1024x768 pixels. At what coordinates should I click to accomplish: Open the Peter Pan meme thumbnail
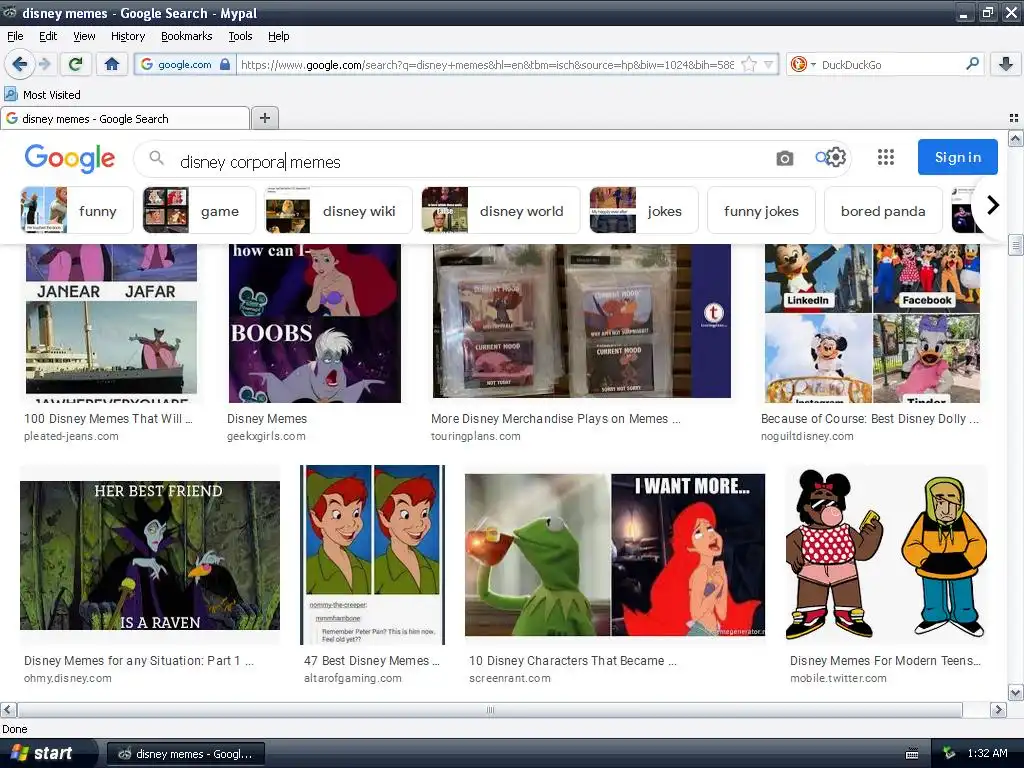point(372,554)
